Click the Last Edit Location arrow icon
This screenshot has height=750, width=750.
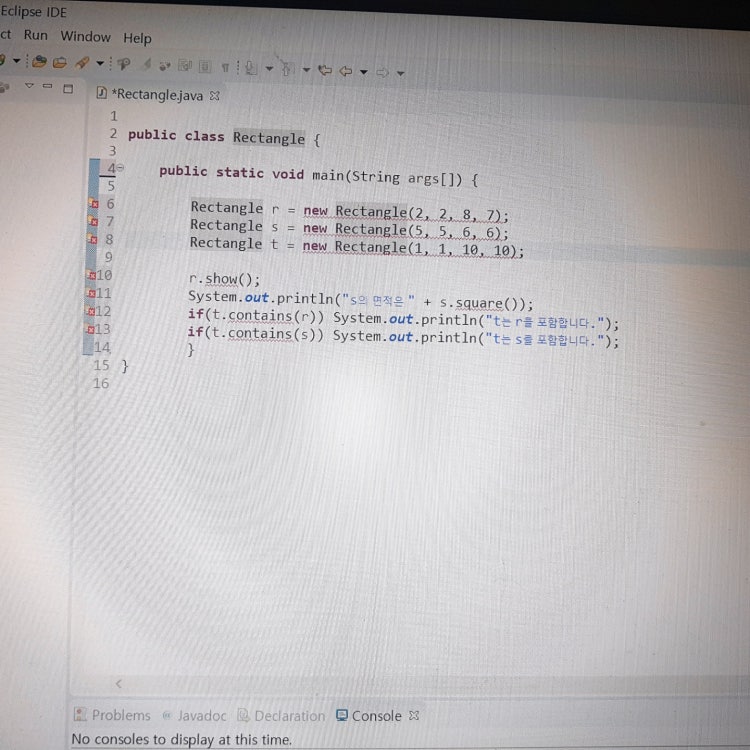pyautogui.click(x=325, y=70)
